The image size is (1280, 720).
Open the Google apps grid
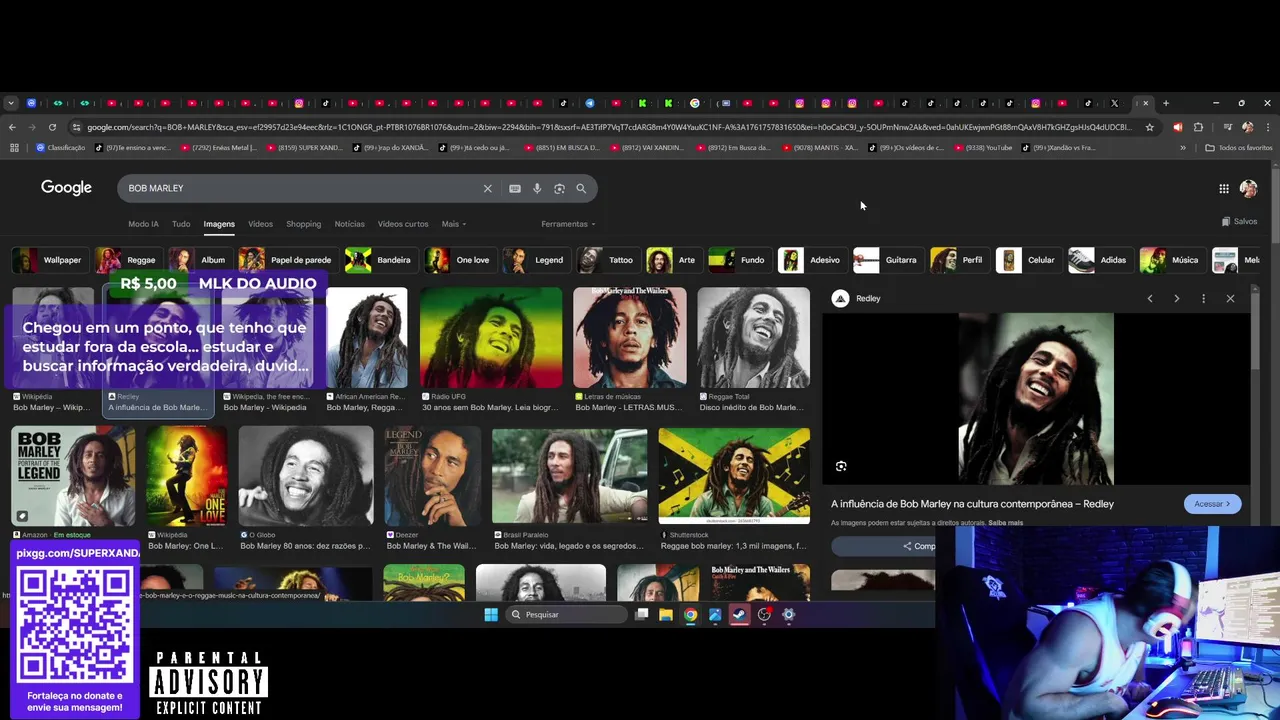click(1224, 188)
